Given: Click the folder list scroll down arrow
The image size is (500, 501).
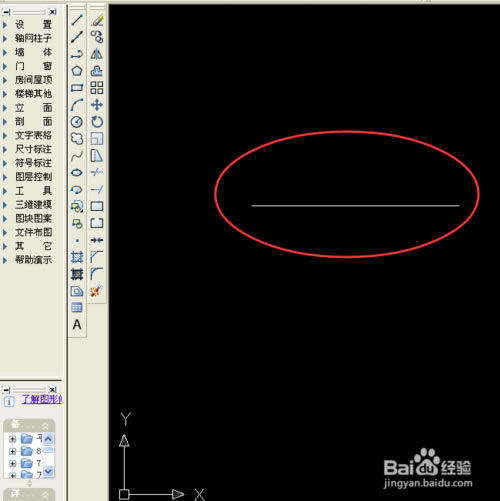Looking at the screenshot, I should pyautogui.click(x=48, y=471).
